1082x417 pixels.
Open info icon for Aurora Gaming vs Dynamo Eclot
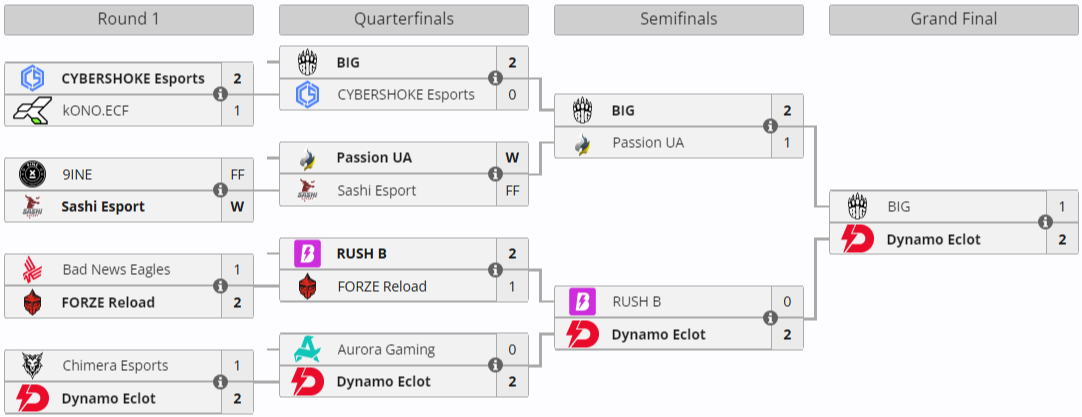pyautogui.click(x=495, y=366)
